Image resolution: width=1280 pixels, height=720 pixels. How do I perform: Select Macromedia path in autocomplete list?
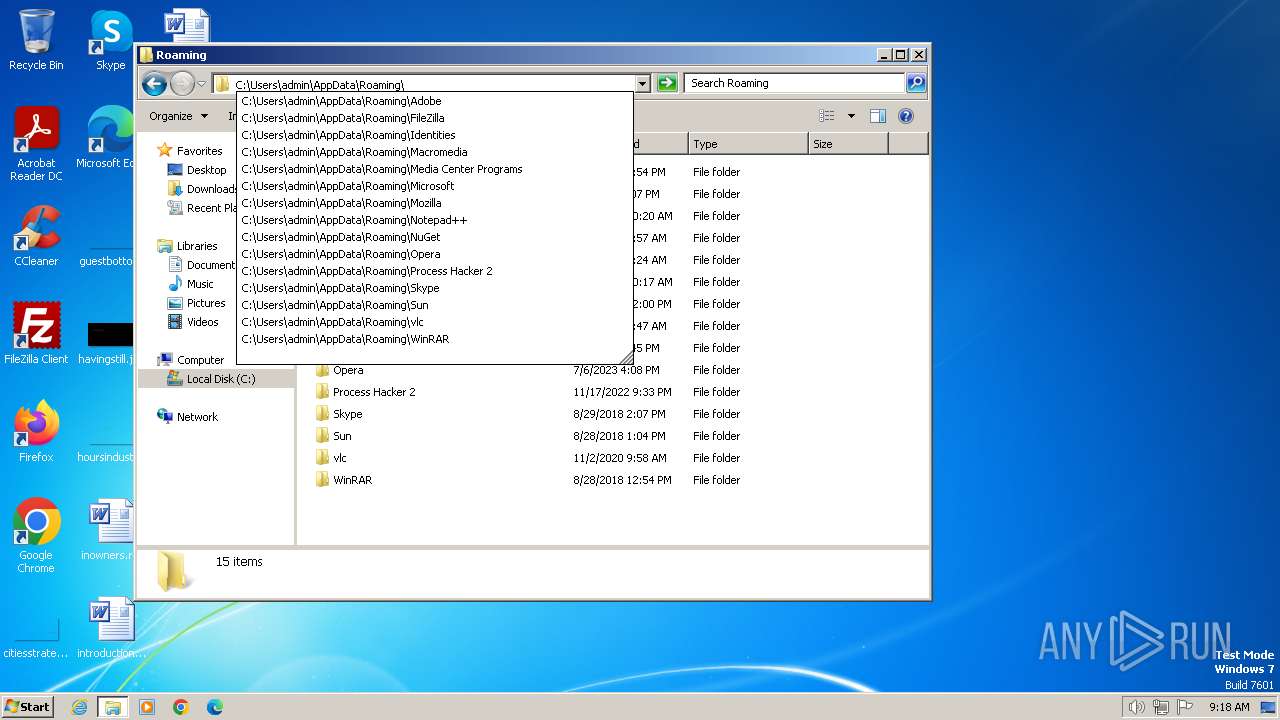(x=435, y=152)
